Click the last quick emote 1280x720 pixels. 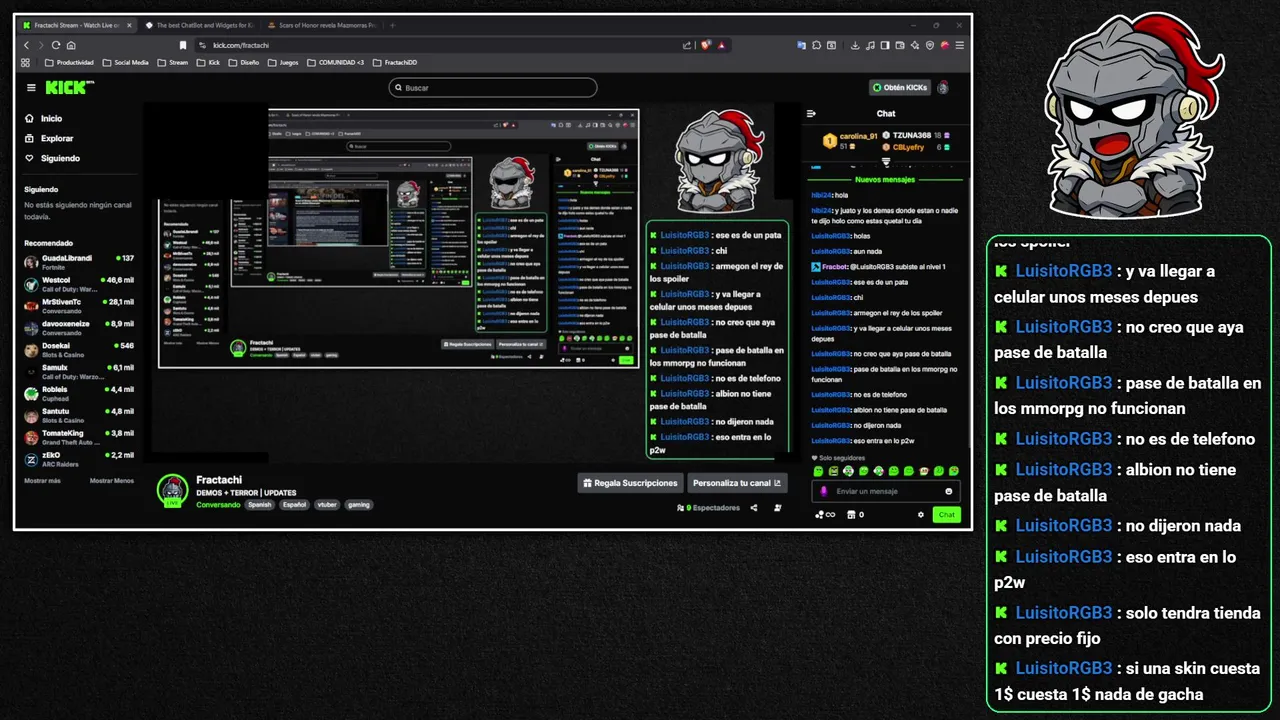(954, 471)
